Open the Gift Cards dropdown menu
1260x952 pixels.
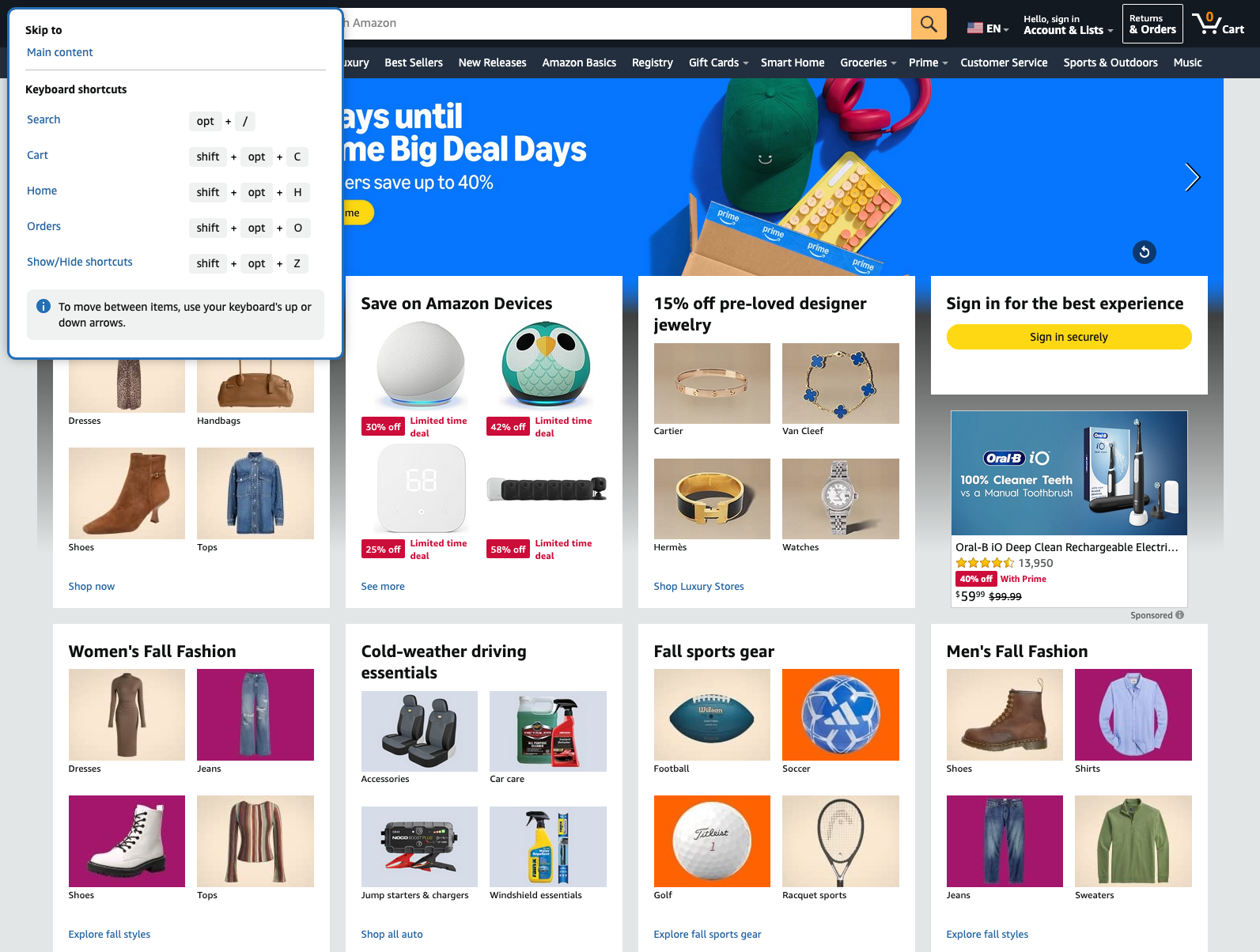(x=718, y=62)
